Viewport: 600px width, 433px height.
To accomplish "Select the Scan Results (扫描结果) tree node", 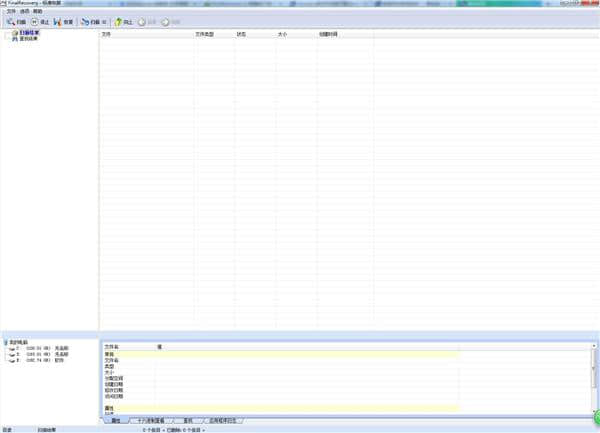I will pos(28,33).
